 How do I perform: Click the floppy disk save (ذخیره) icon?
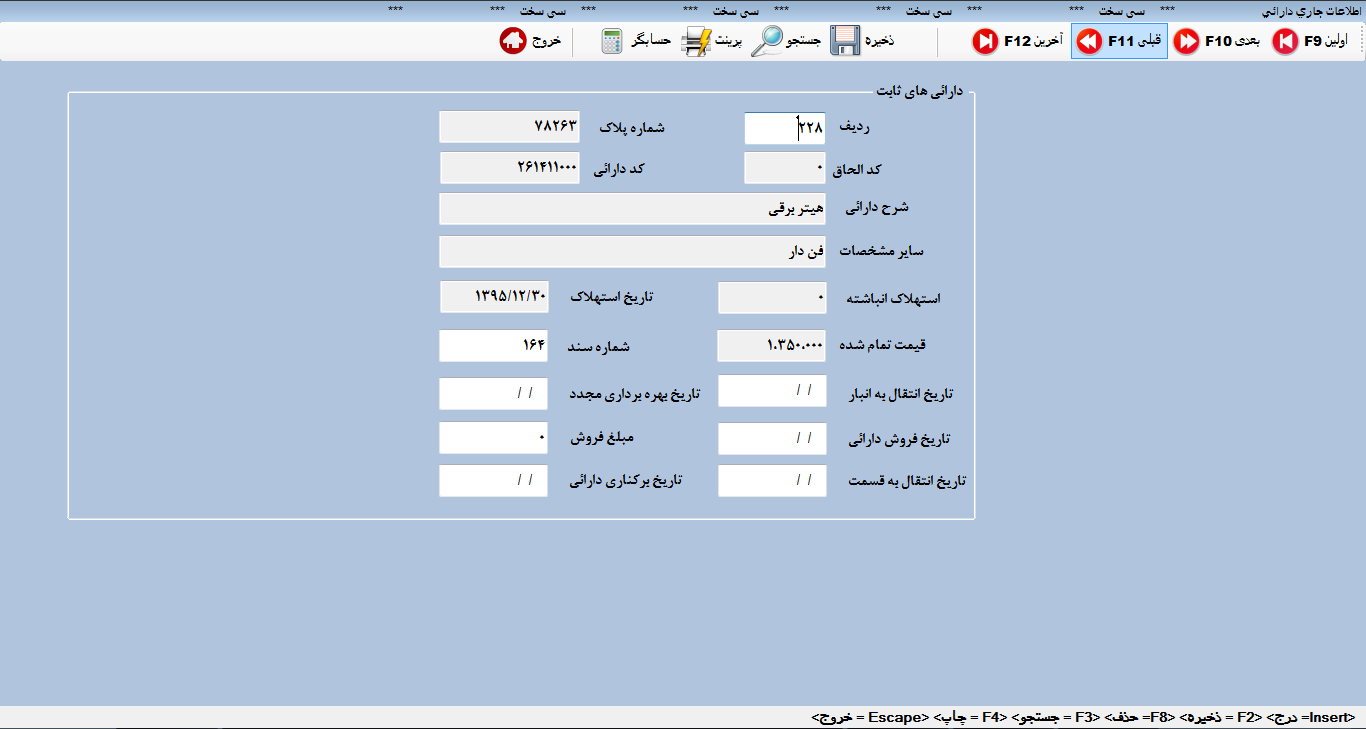click(x=846, y=41)
